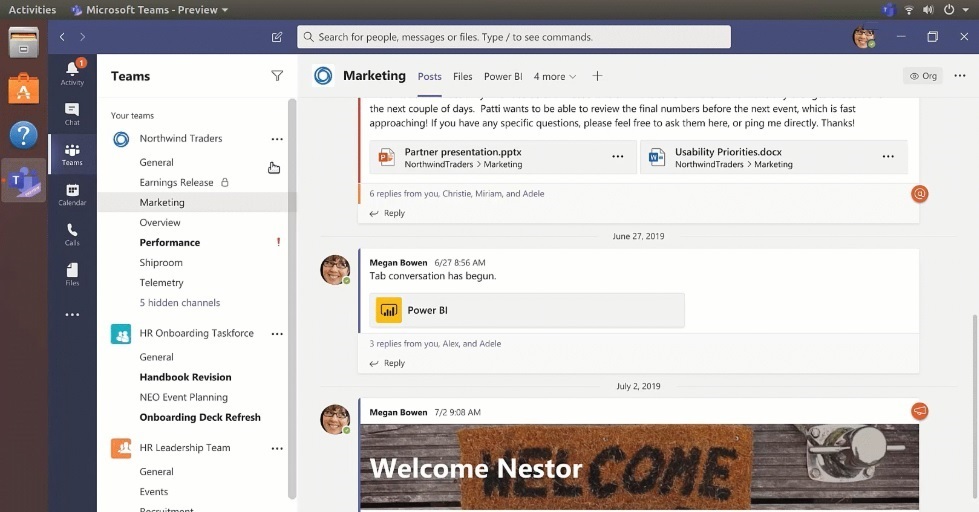Image resolution: width=979 pixels, height=512 pixels.
Task: Open Ubuntu Software from the dock
Action: tap(24, 89)
